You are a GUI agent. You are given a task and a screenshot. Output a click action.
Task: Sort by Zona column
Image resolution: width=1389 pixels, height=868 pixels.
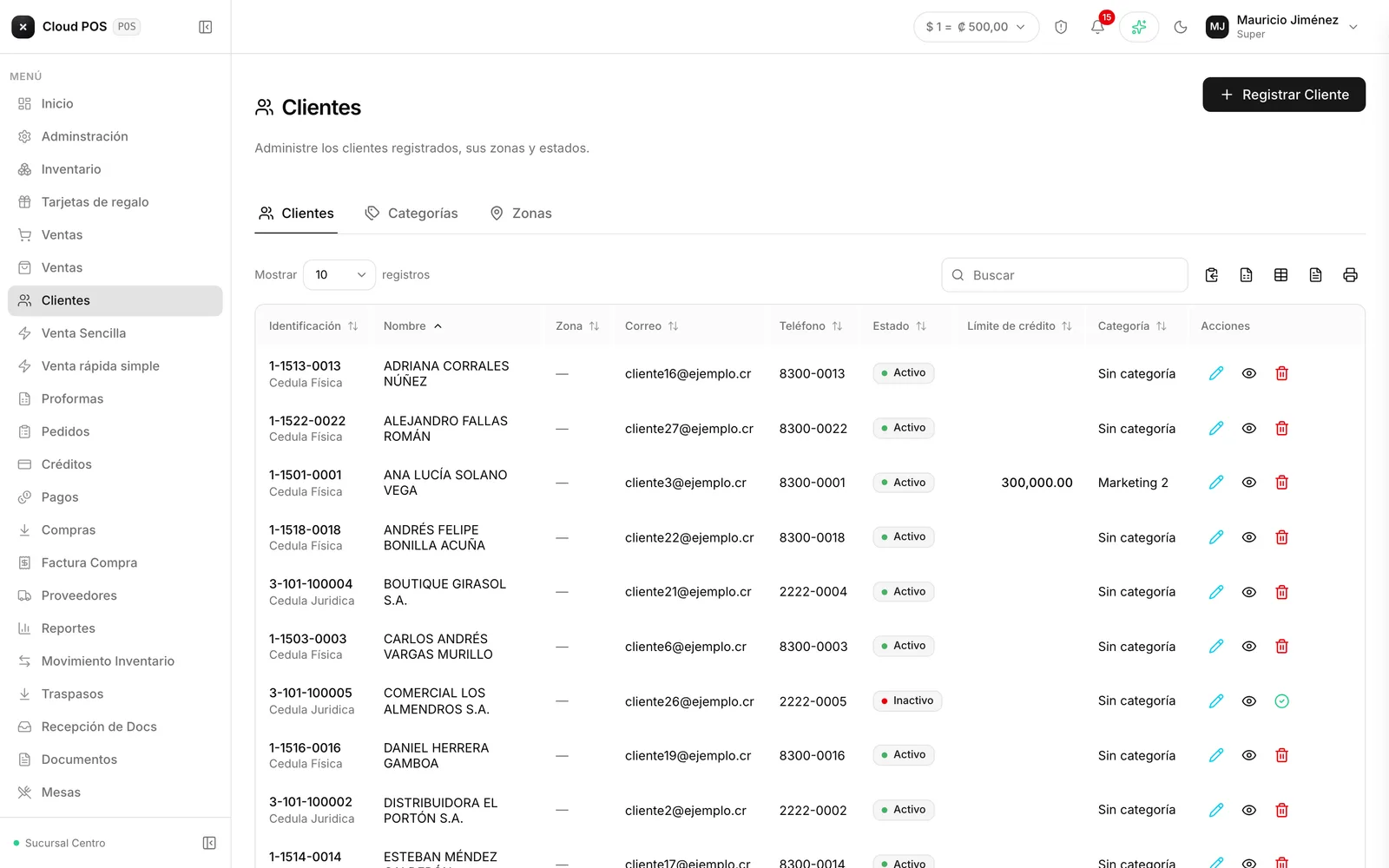(577, 326)
